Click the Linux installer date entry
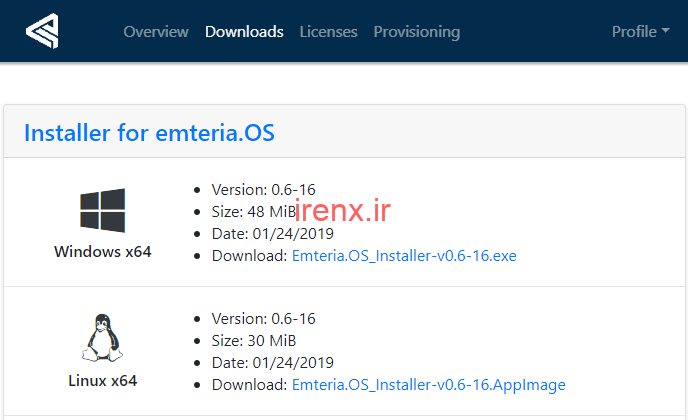The image size is (688, 420). point(272,363)
